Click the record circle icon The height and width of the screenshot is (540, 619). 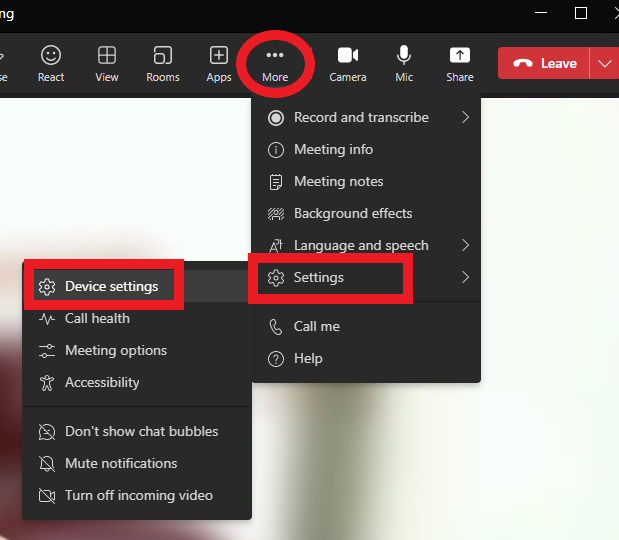click(276, 118)
